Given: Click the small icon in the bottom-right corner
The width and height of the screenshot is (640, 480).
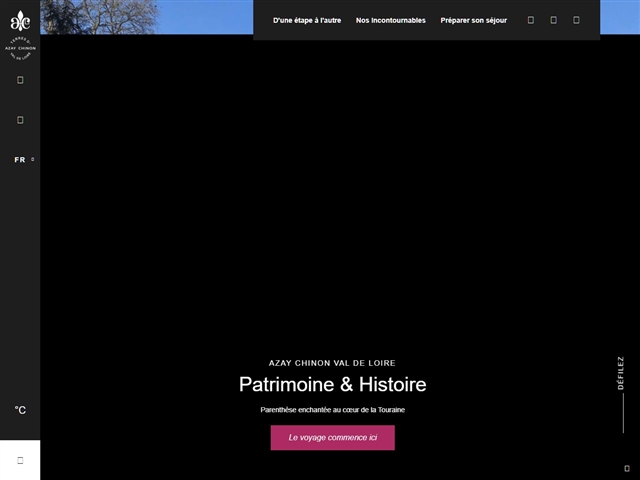Looking at the screenshot, I should click(627, 468).
